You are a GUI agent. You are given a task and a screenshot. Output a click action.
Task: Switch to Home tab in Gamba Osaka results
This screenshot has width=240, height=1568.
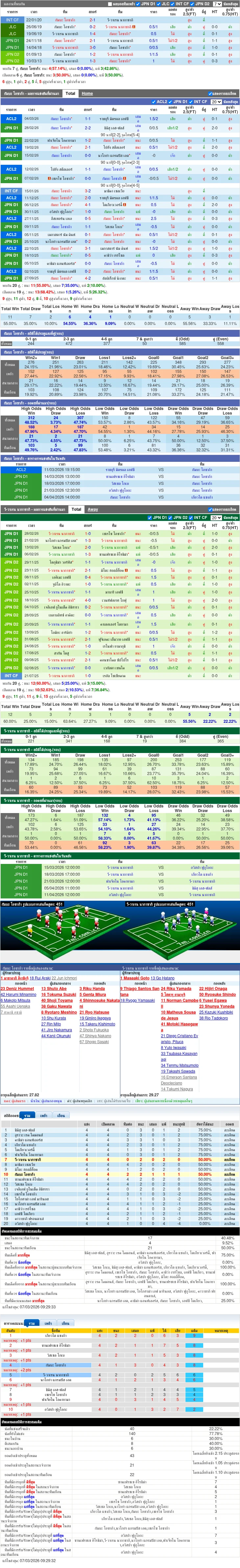click(87, 94)
